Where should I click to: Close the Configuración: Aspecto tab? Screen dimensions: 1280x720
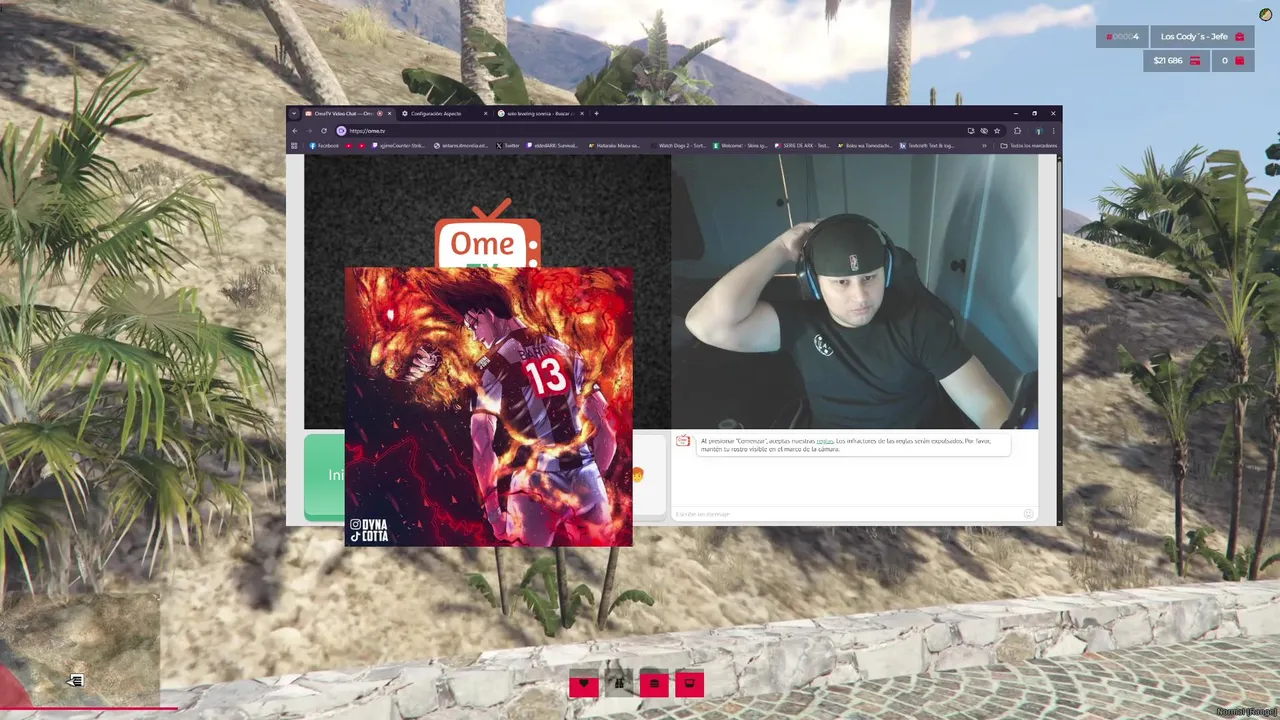485,113
